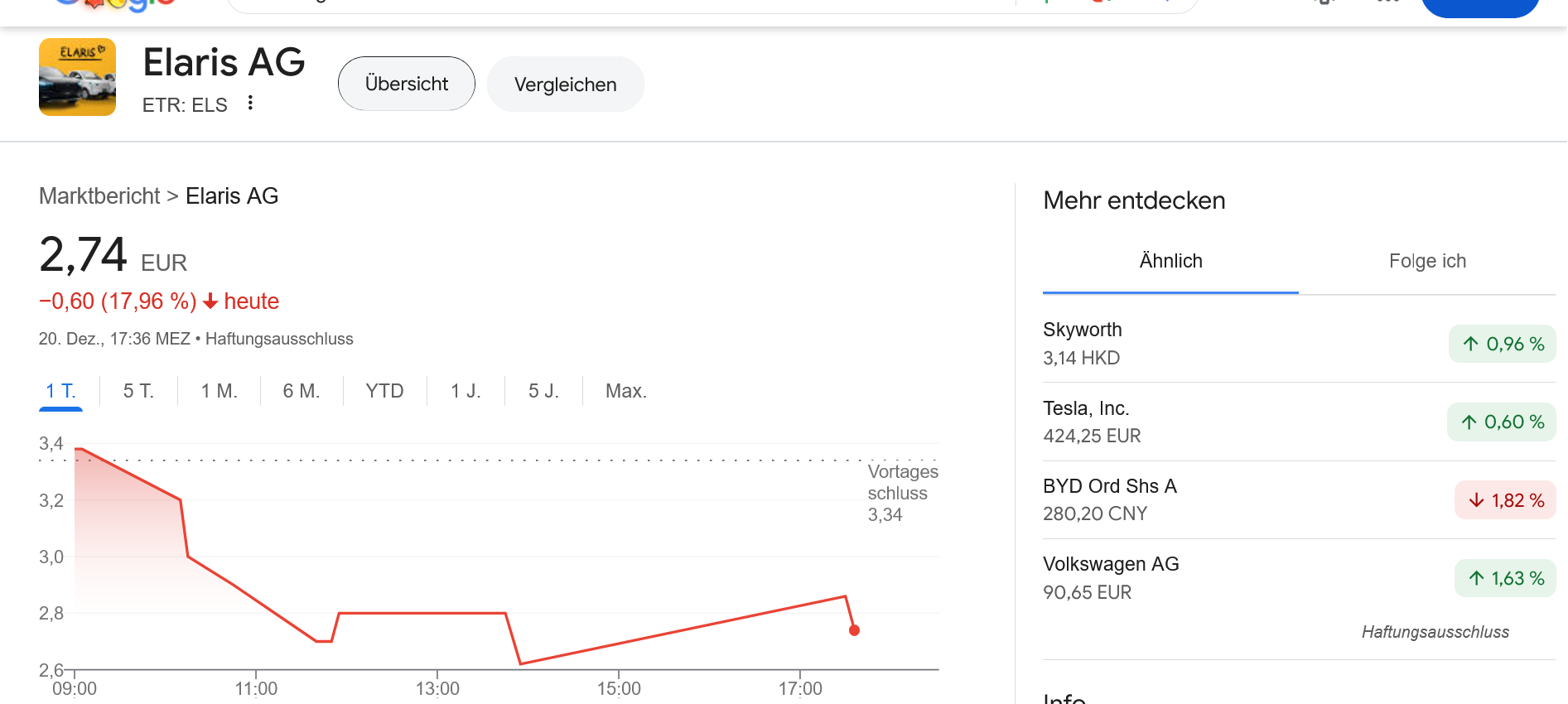The image size is (1568, 704).
Task: Switch chart to 5 J. range
Action: [543, 391]
